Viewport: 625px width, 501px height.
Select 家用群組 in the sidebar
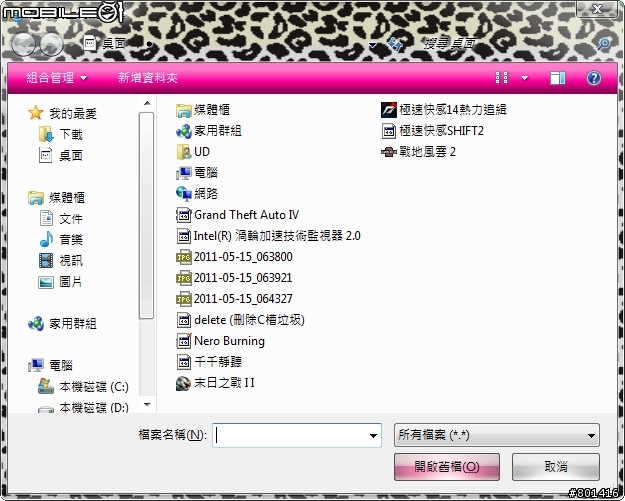point(62,323)
